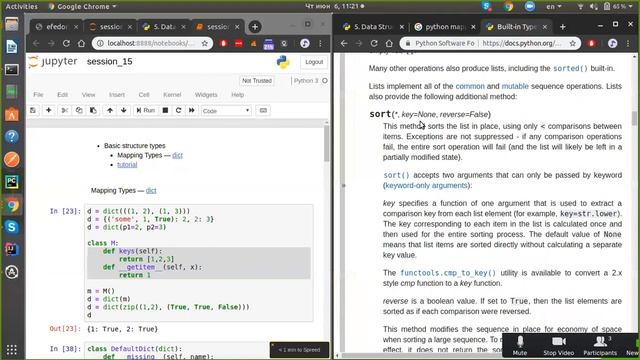This screenshot has width=640, height=360.
Task: Reload the Jupyter browser page
Action: tap(66, 43)
